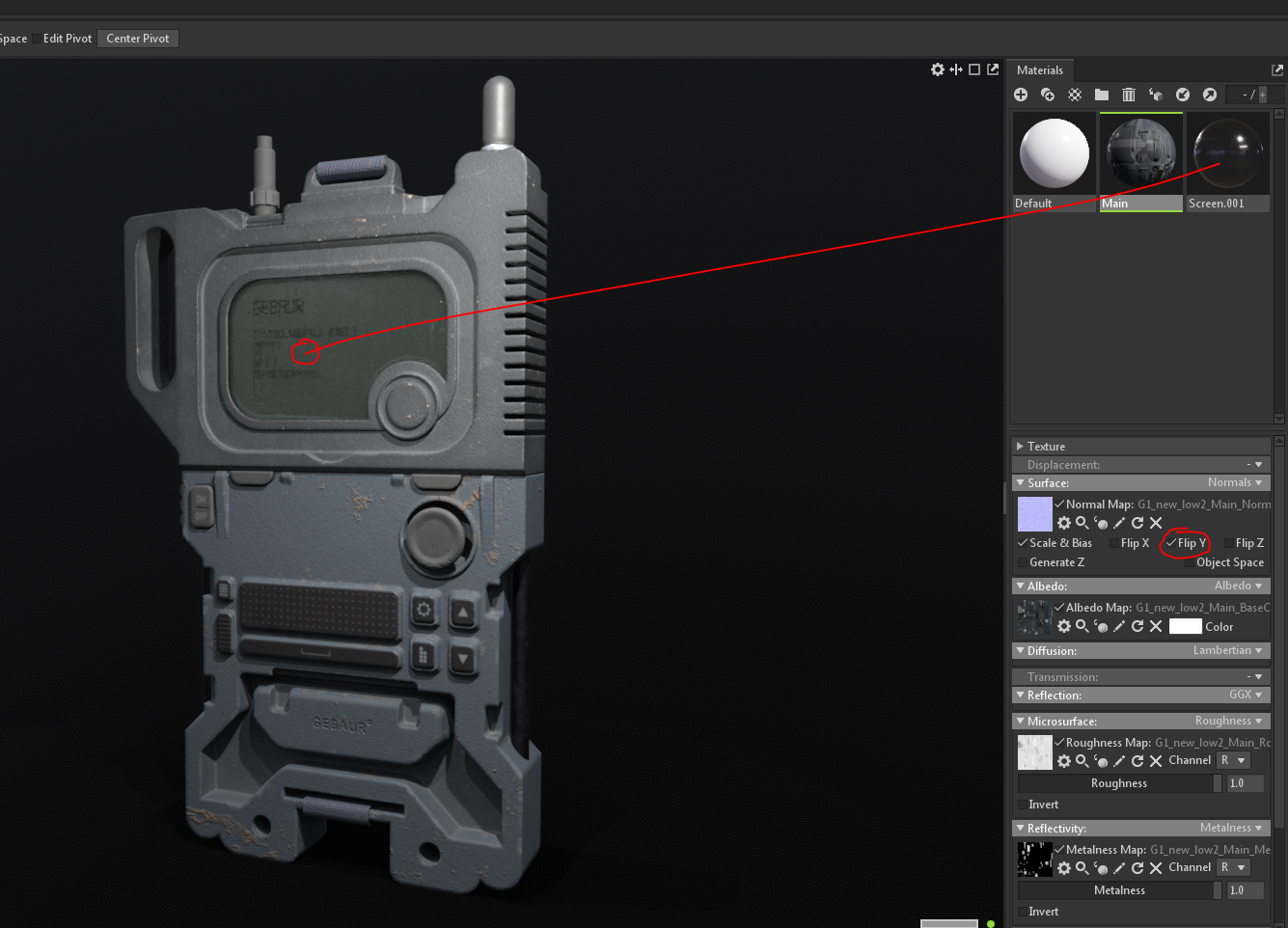Viewport: 1288px width, 928px height.
Task: Adjust the Roughness slider
Action: coord(1119,783)
